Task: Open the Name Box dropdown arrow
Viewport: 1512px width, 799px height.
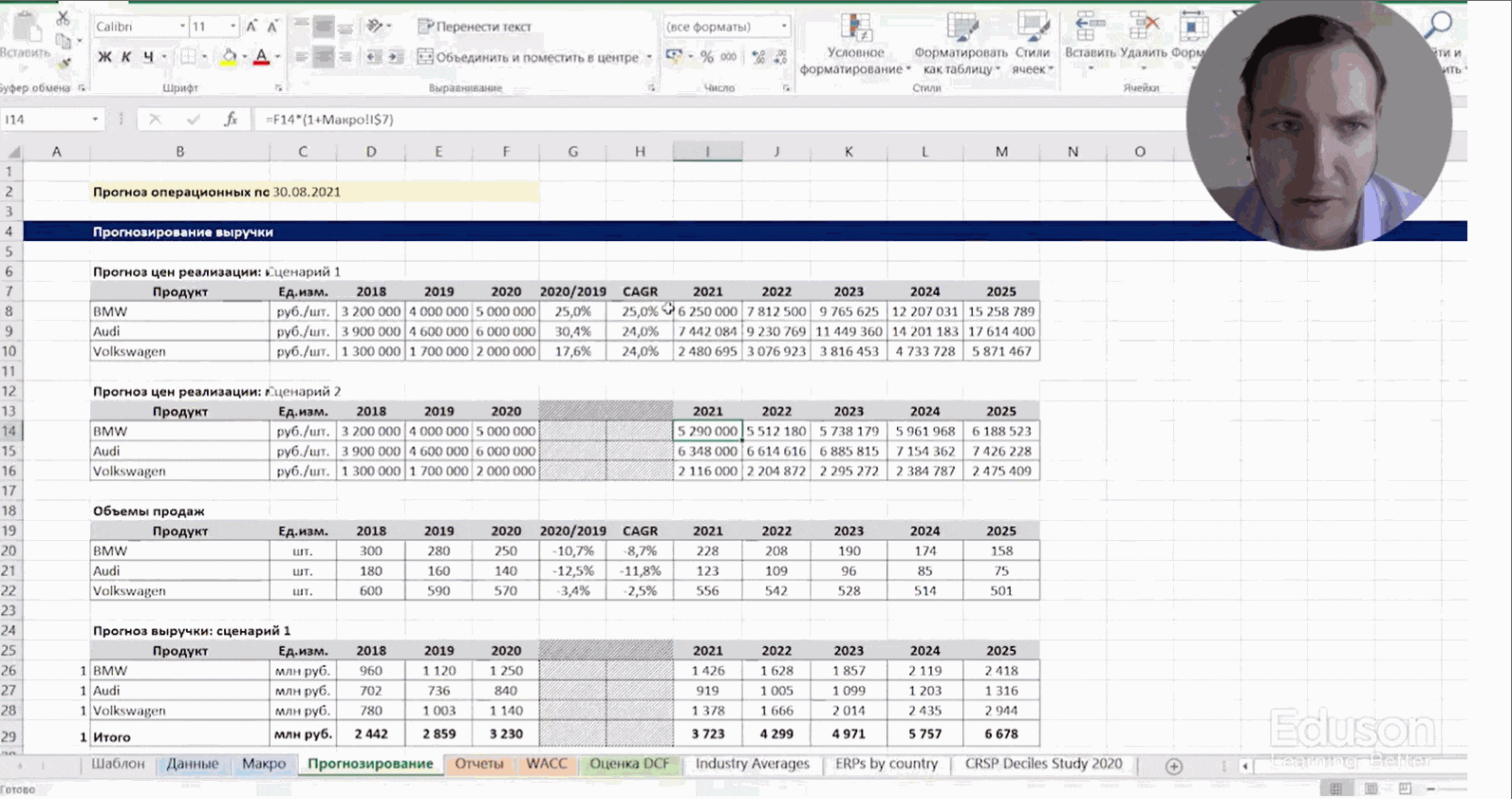Action: click(x=95, y=120)
